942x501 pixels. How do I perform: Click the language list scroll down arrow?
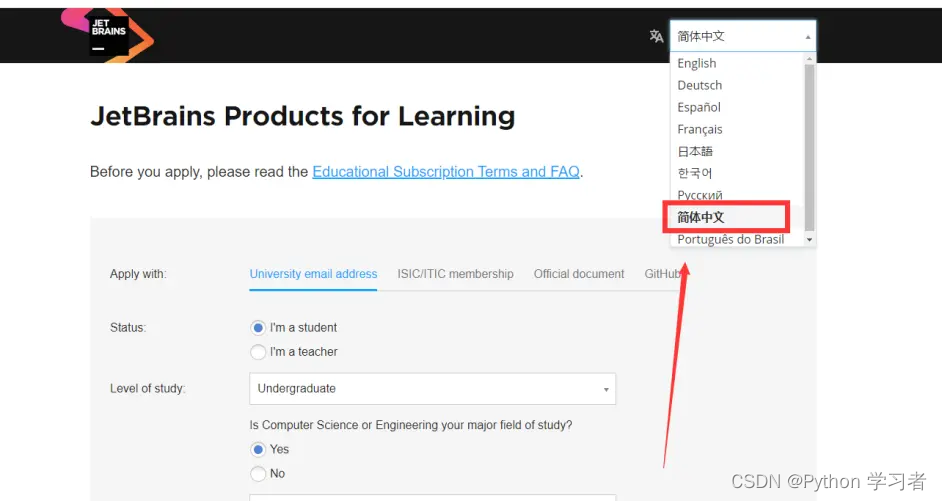point(809,240)
